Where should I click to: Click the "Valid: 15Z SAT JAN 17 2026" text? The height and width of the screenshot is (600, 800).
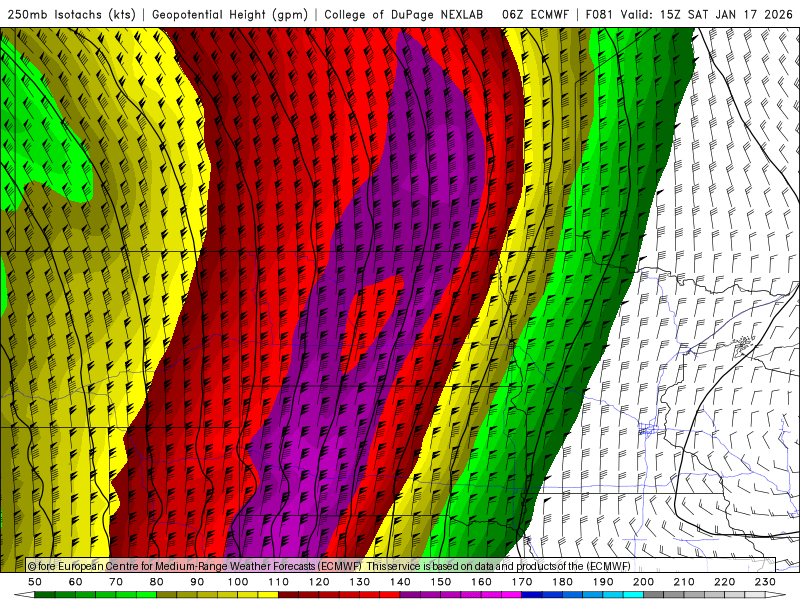(707, 14)
